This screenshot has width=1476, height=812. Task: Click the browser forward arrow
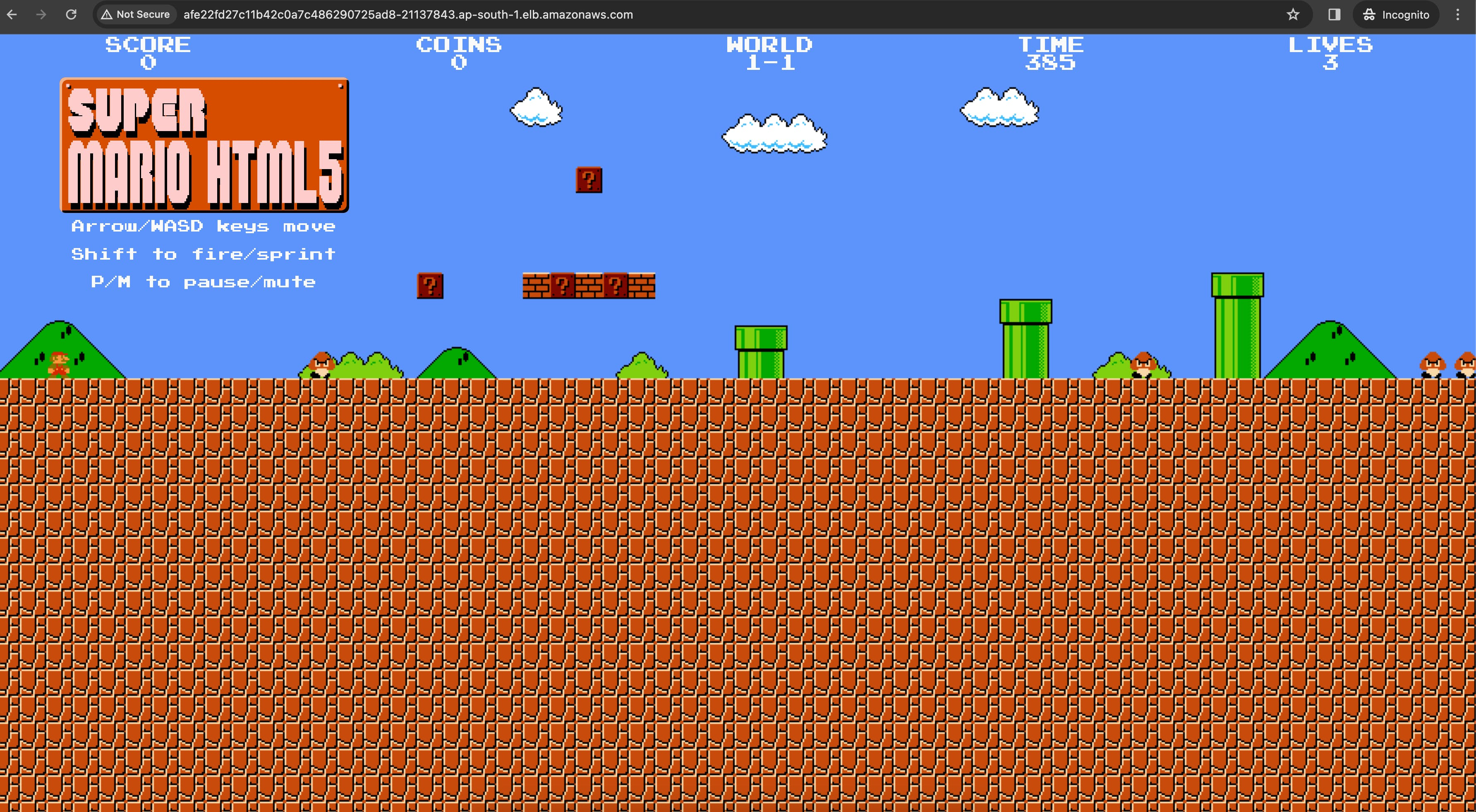41,14
